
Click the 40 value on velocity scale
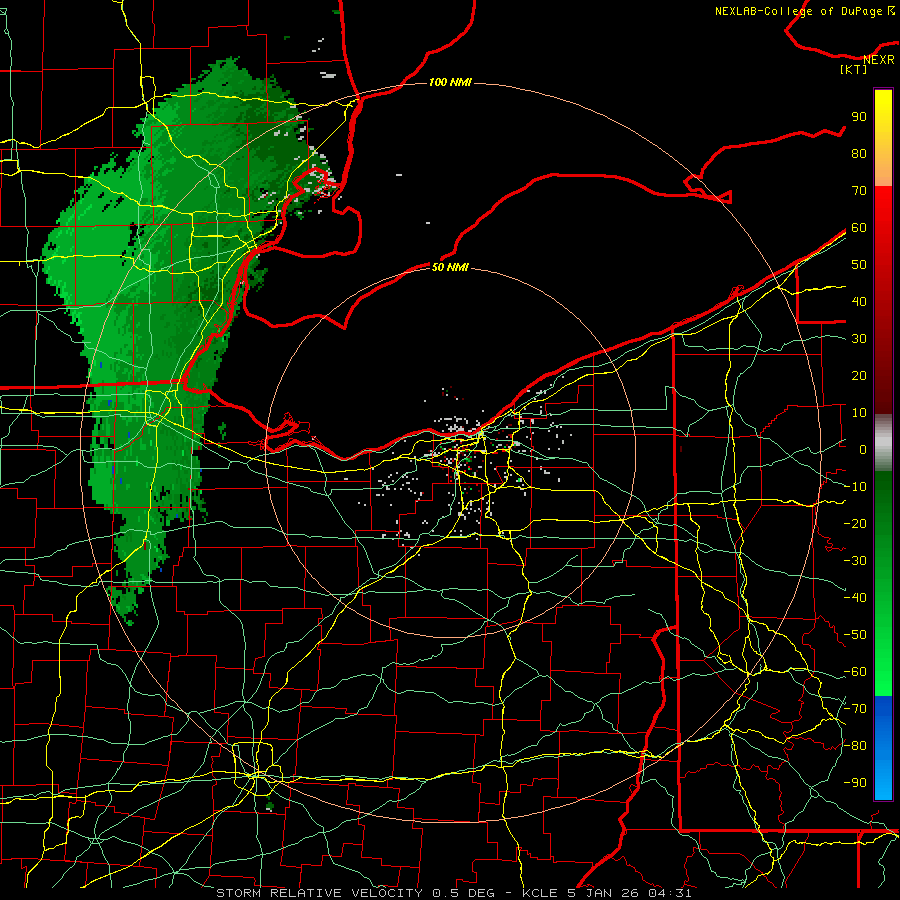pos(859,301)
